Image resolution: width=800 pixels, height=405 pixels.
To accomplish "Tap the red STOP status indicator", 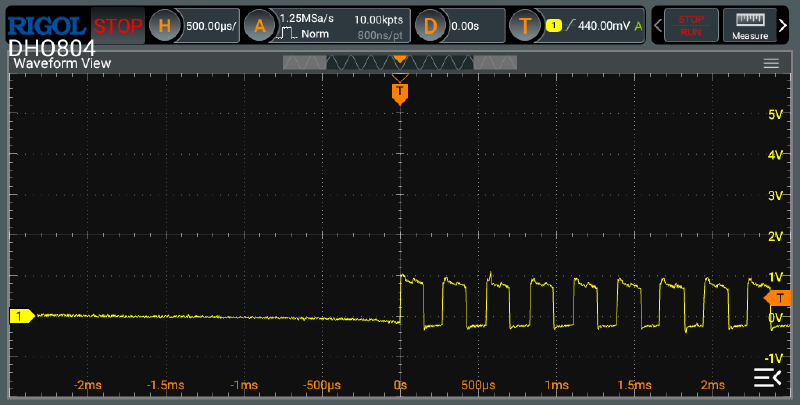I will tap(118, 25).
